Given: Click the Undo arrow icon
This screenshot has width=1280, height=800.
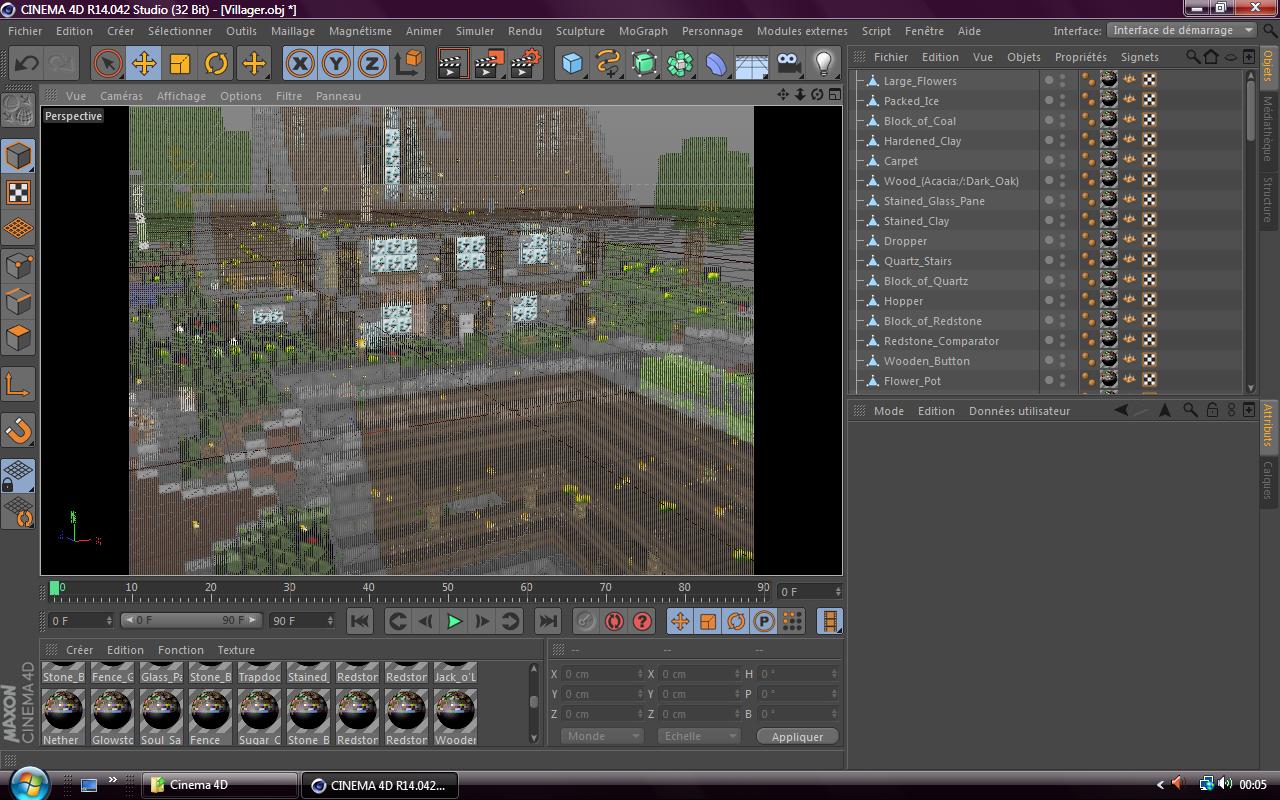Looking at the screenshot, I should [27, 64].
